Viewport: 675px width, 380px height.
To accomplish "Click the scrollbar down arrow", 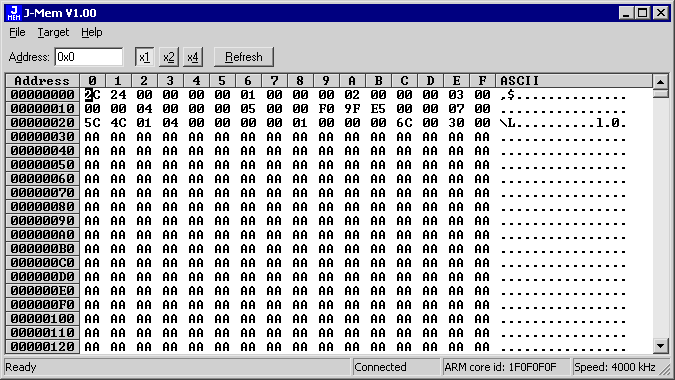I will 661,345.
